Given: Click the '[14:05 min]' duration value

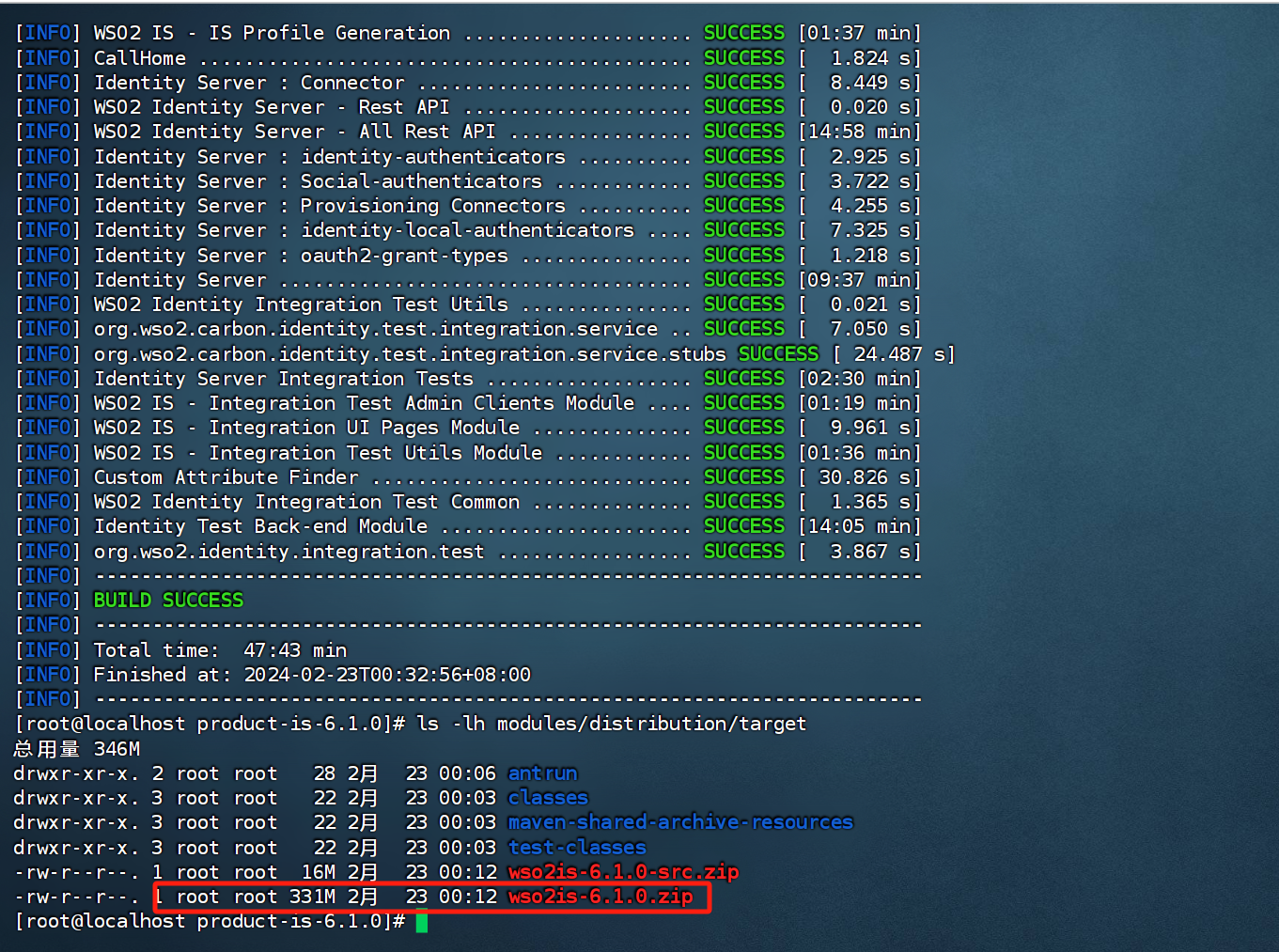Looking at the screenshot, I should (x=860, y=526).
